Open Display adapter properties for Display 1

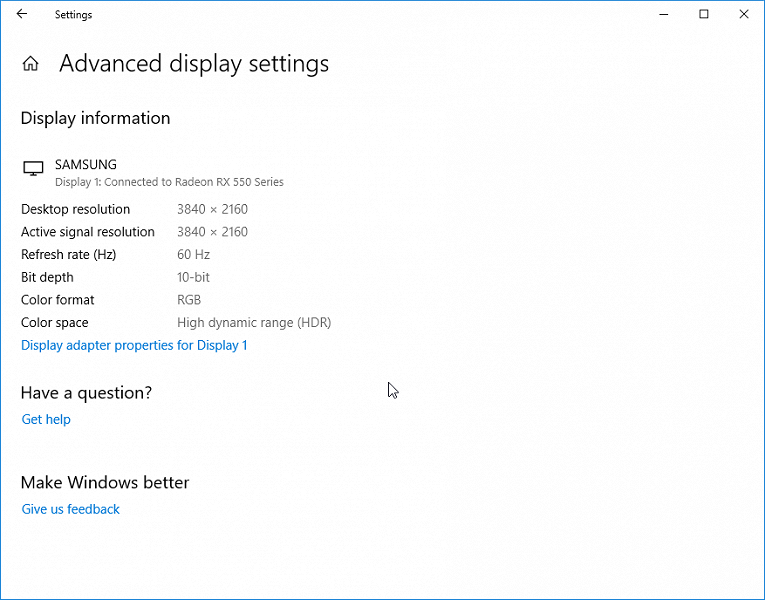tap(134, 345)
